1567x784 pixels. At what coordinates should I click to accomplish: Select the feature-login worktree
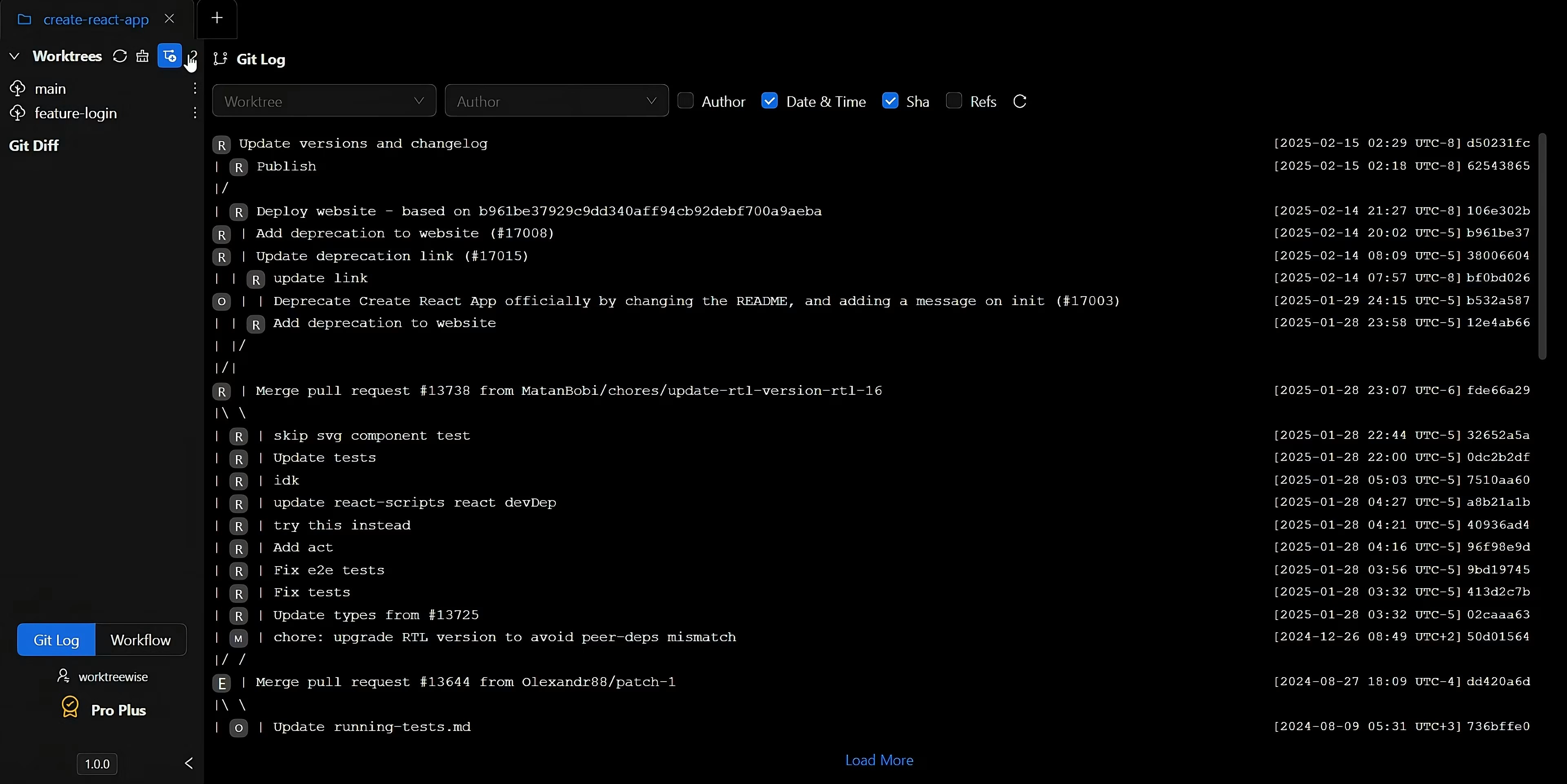pyautogui.click(x=75, y=113)
